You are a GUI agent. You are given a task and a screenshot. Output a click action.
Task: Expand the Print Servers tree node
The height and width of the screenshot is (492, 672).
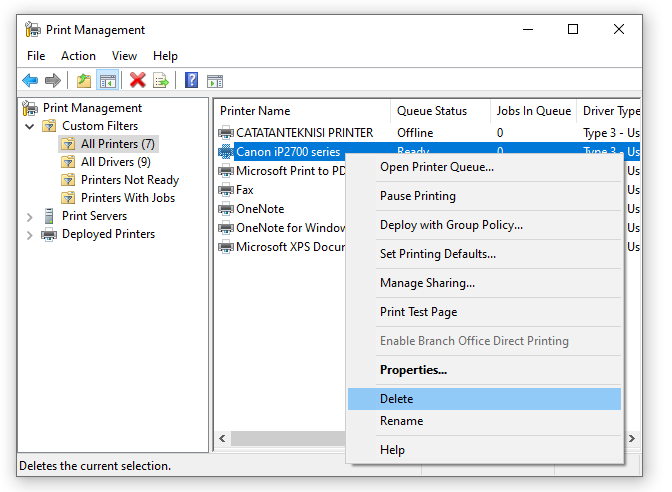(30, 216)
